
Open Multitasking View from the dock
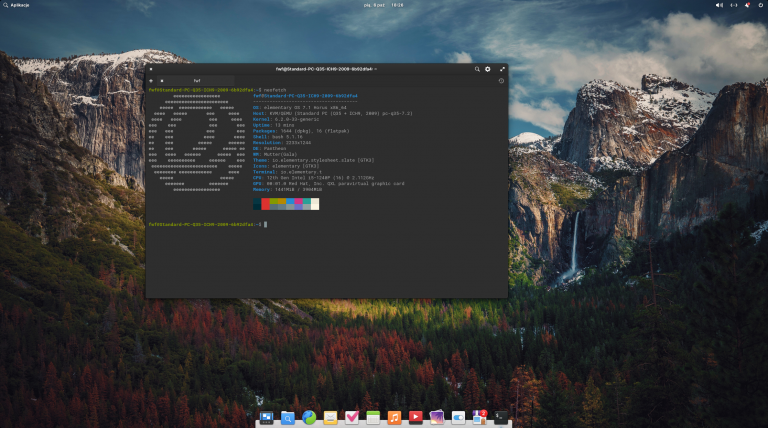[266, 417]
